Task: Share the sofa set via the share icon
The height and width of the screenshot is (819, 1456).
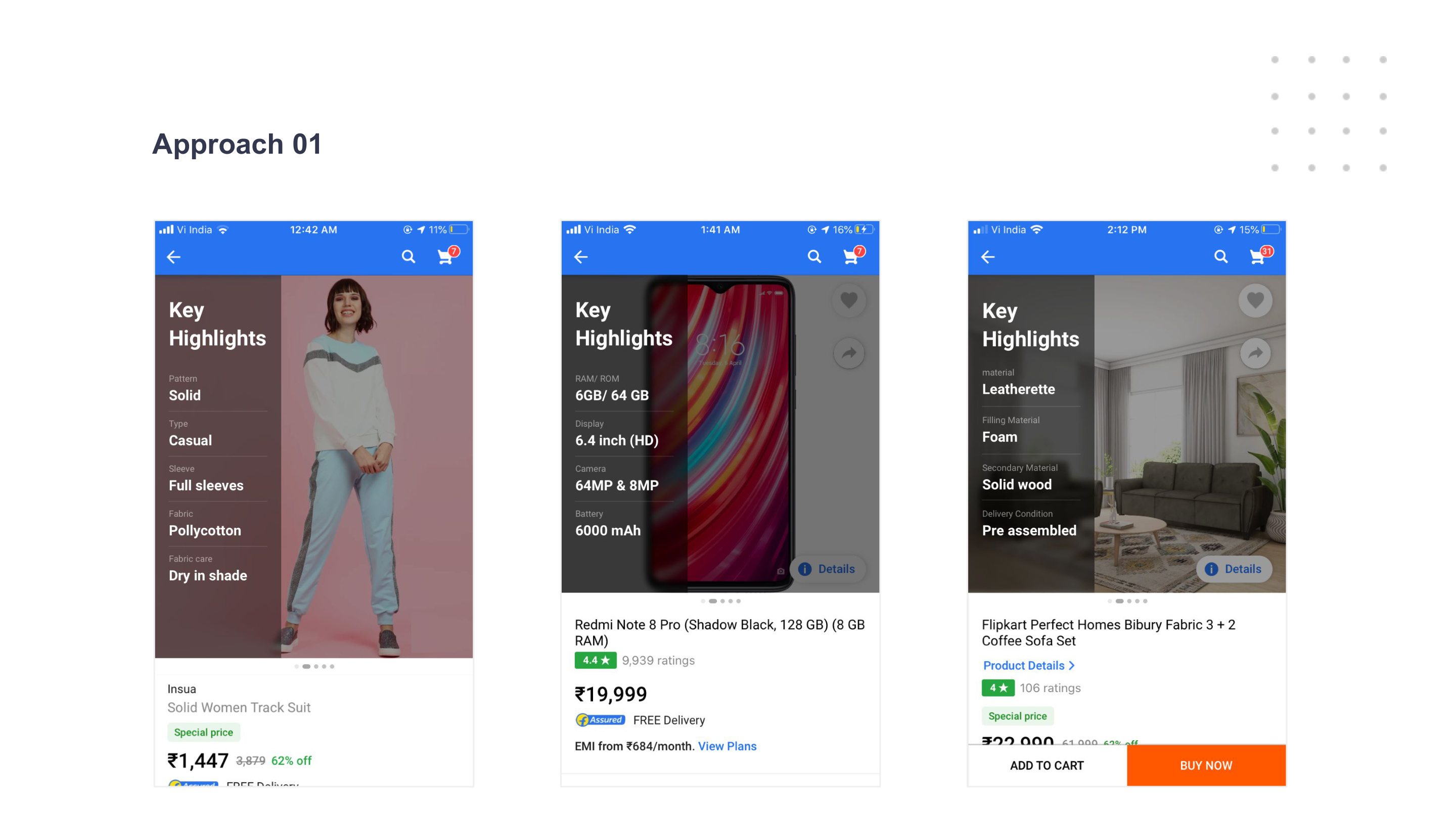Action: 1255,353
